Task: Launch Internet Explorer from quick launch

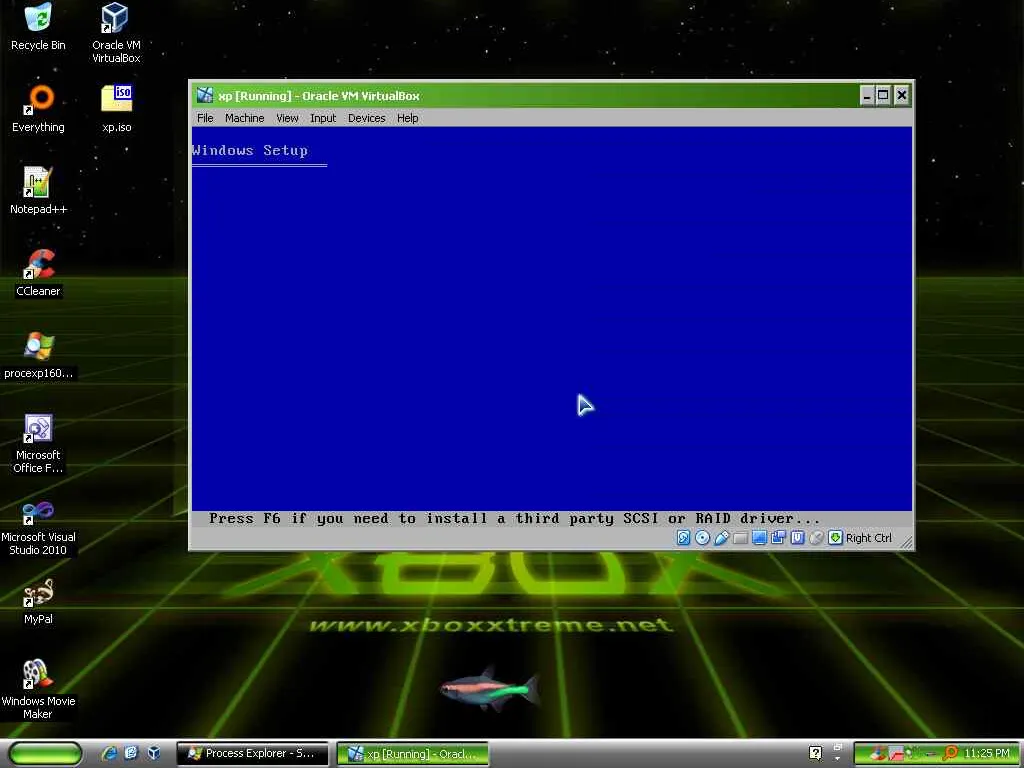Action: [x=109, y=752]
